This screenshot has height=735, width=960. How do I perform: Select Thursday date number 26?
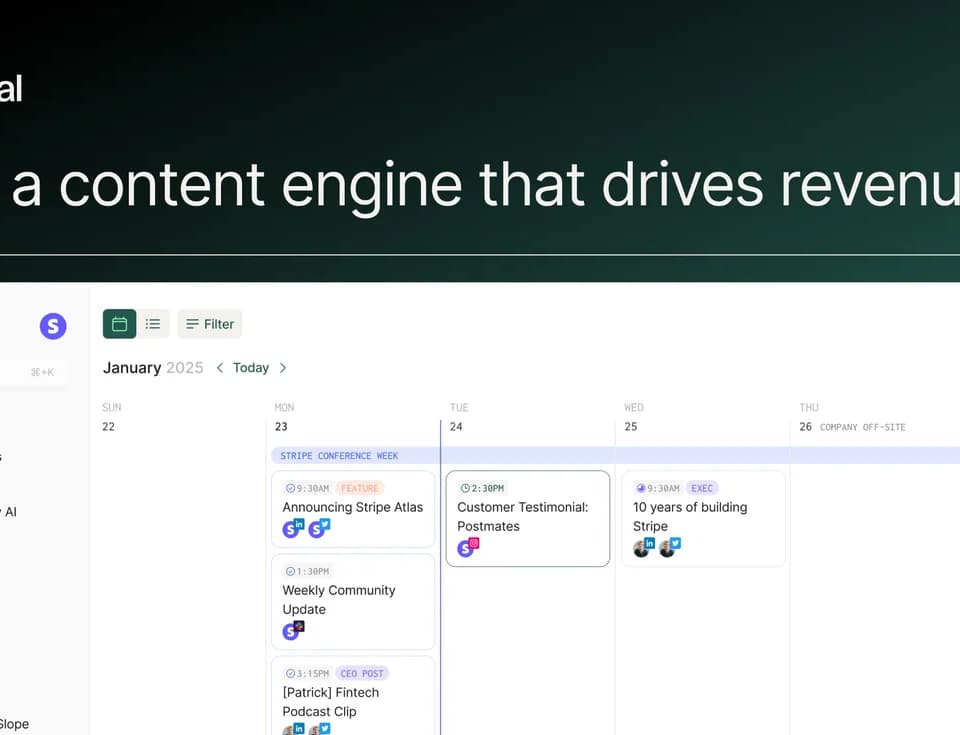(806, 426)
